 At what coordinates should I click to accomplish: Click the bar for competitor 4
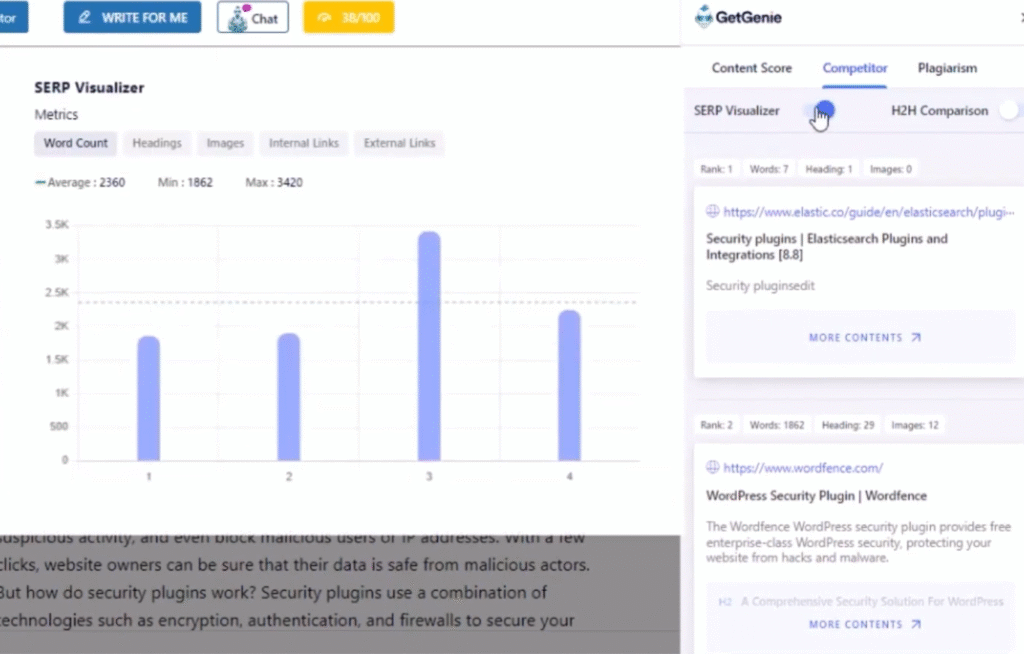569,385
